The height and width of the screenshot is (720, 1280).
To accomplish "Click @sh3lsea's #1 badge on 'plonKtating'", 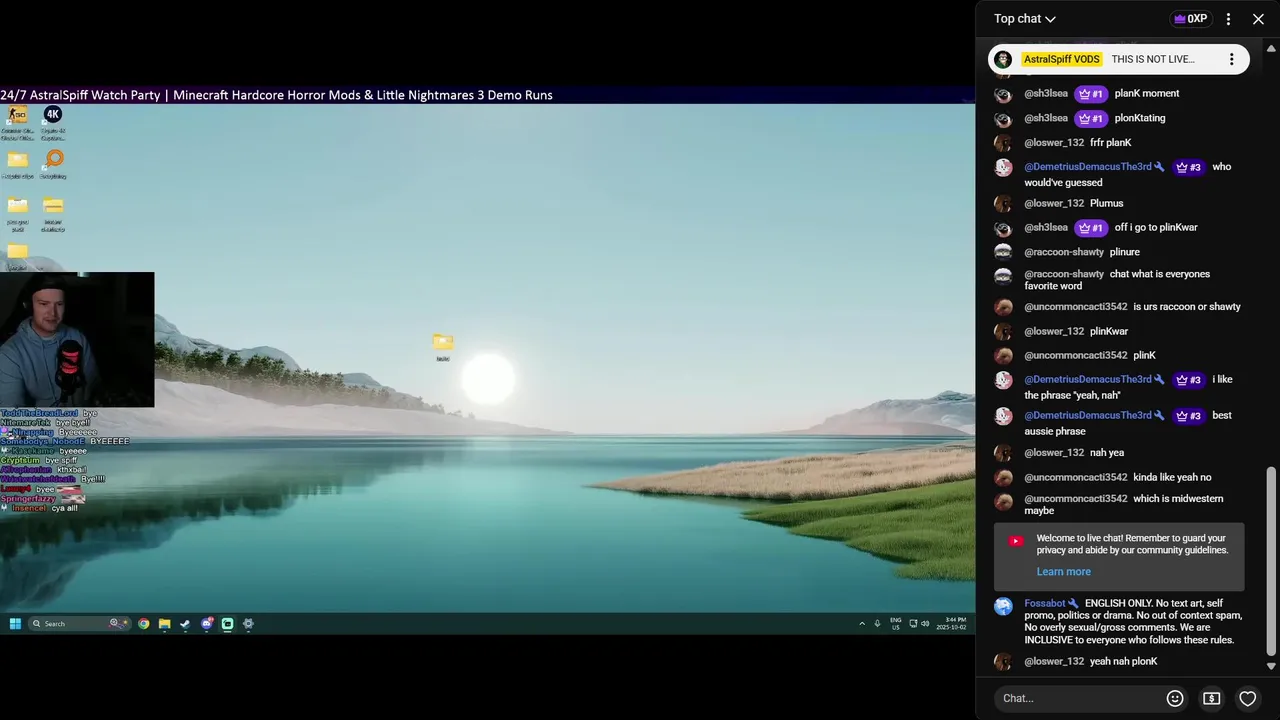I will (1091, 118).
